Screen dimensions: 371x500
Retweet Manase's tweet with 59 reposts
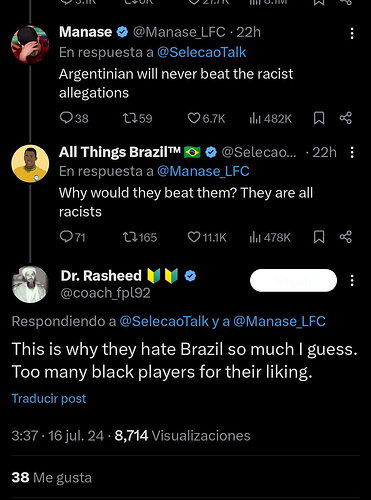pos(128,118)
